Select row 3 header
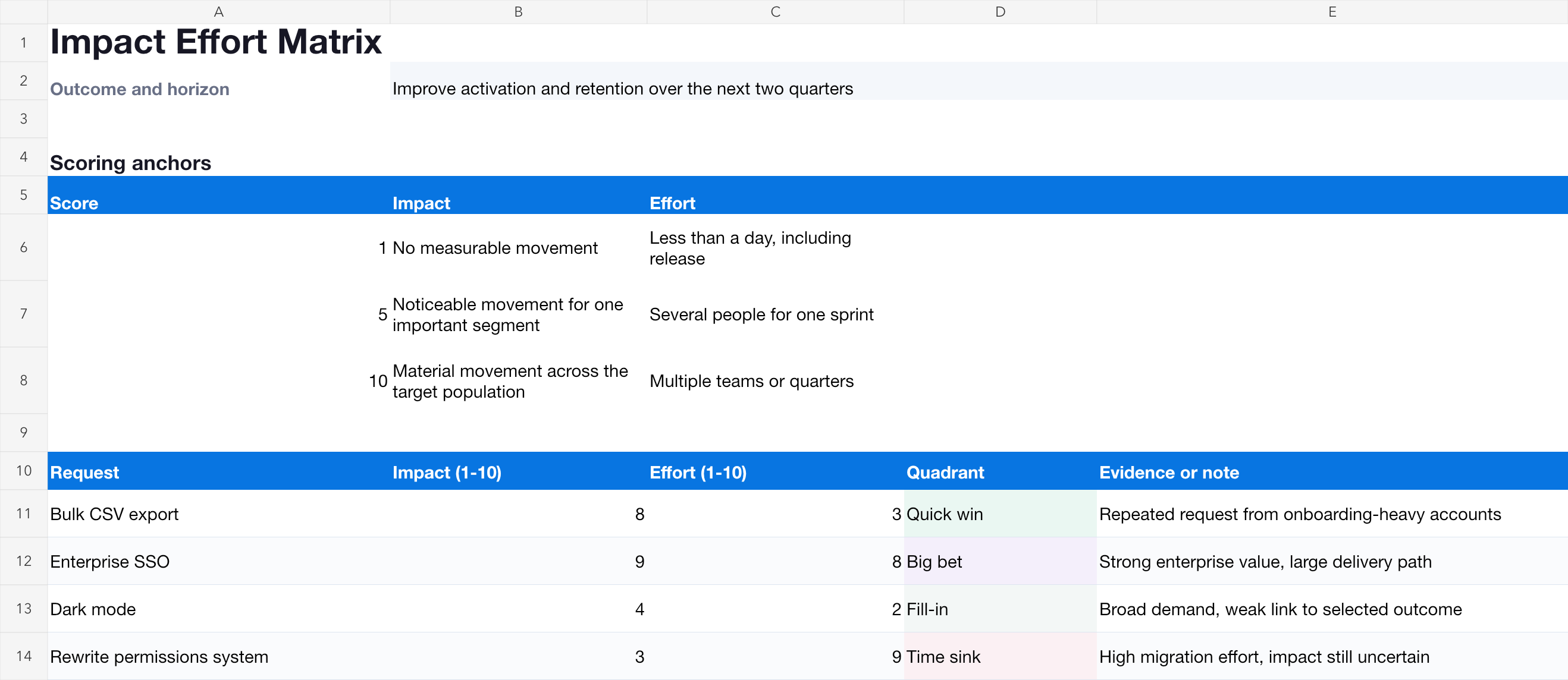Viewport: 1568px width, 680px height. 24,119
